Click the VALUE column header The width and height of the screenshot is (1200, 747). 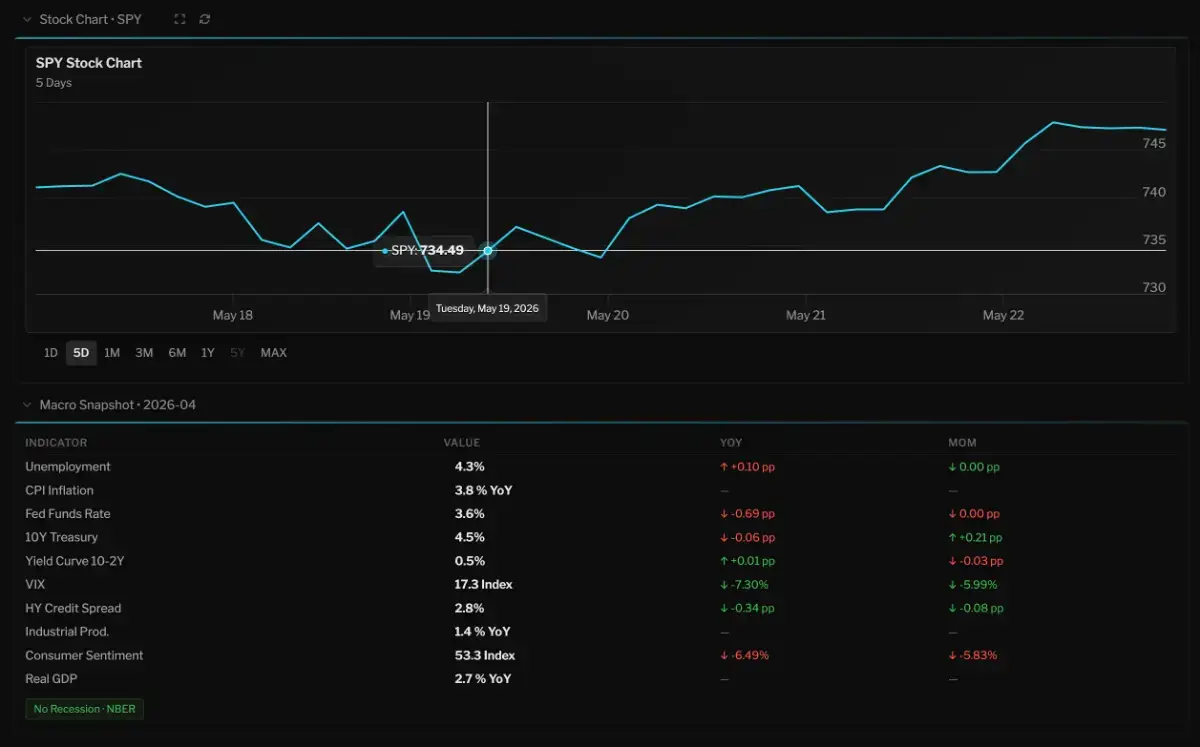click(462, 443)
